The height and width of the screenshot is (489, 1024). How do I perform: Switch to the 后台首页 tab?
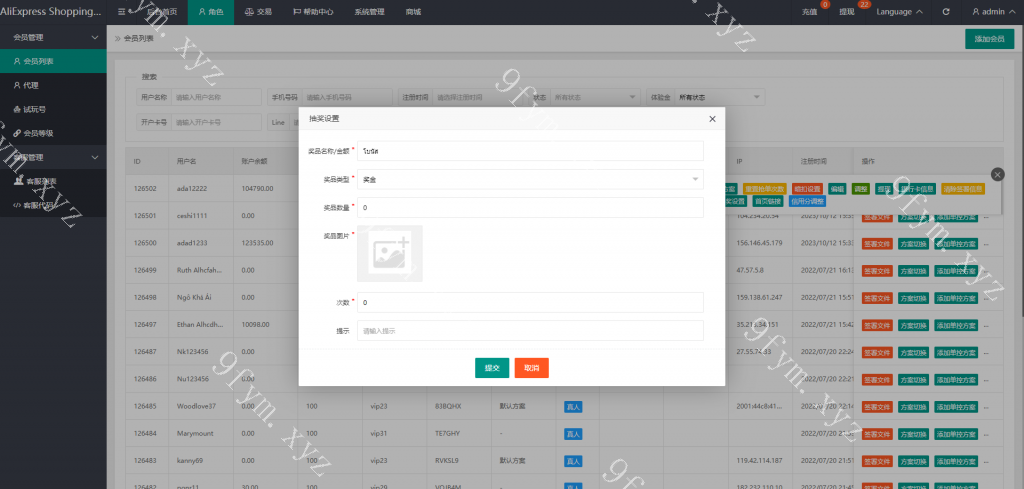pos(161,12)
